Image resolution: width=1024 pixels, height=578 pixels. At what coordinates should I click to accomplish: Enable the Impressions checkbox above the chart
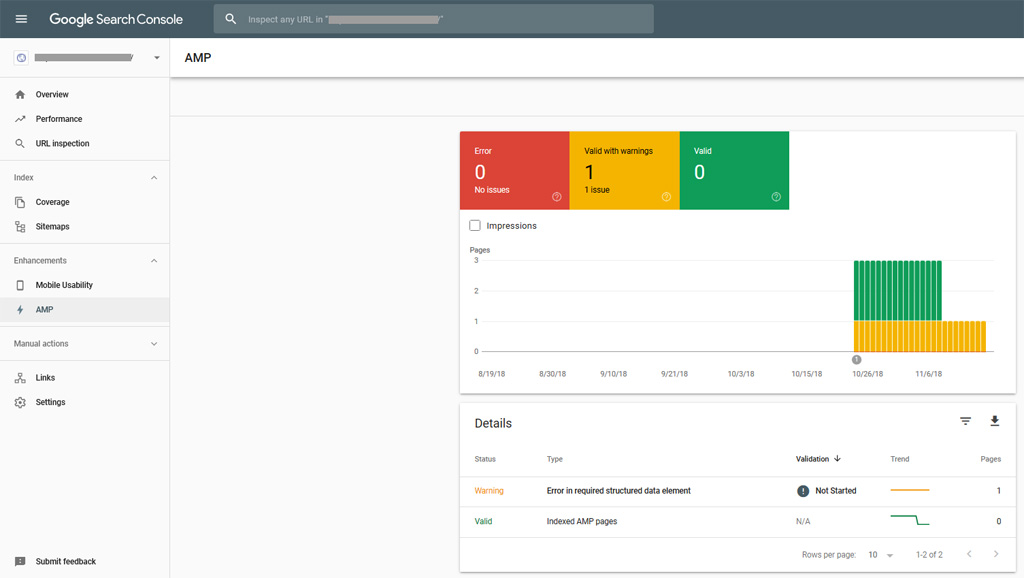(475, 225)
